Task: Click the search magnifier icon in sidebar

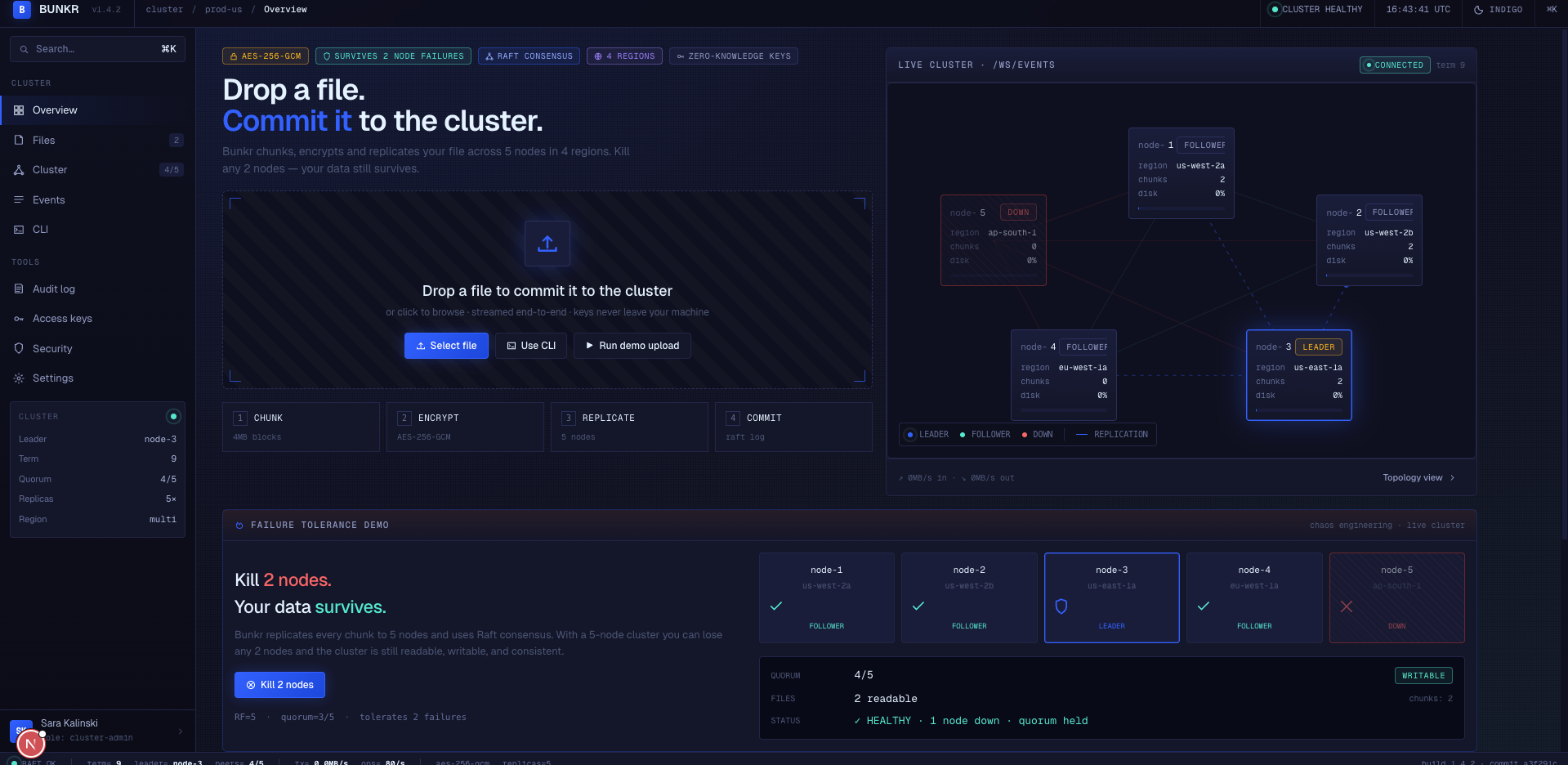Action: click(x=25, y=49)
